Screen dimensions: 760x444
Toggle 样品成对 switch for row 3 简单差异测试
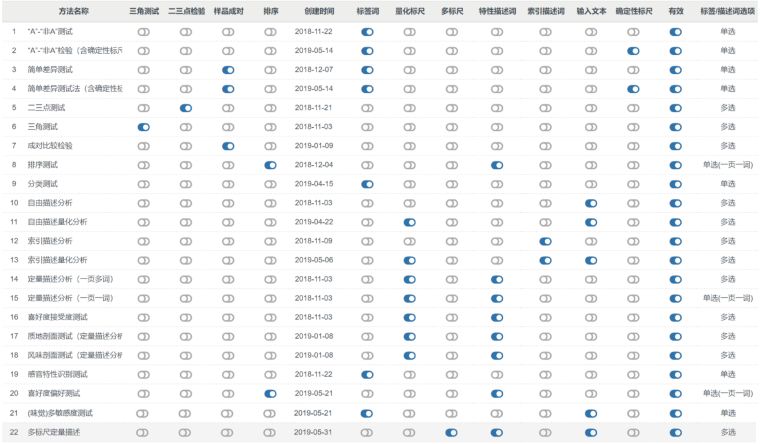pos(228,70)
